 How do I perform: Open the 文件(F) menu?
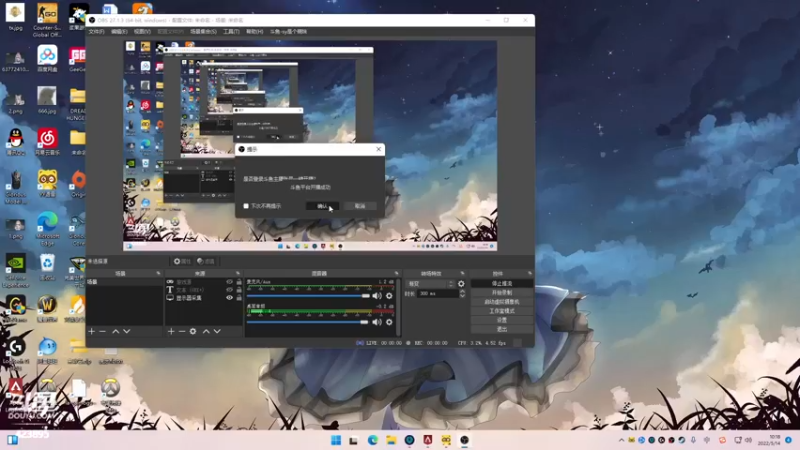point(96,32)
